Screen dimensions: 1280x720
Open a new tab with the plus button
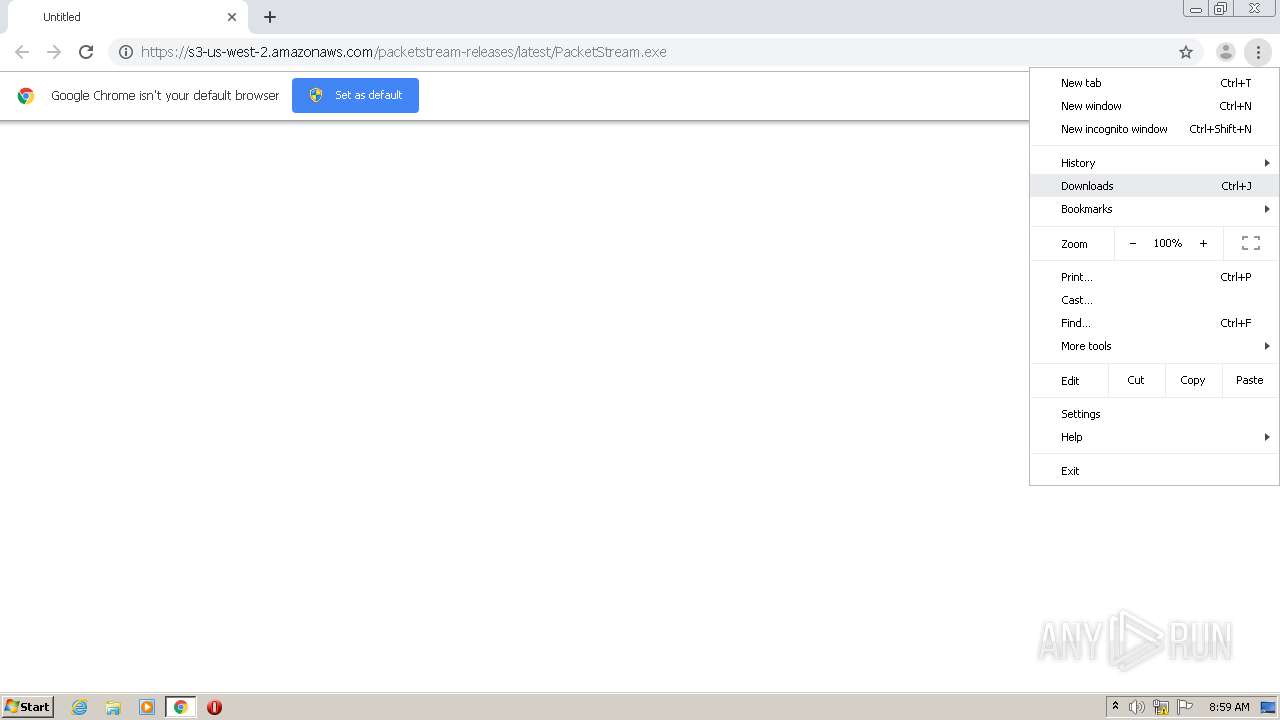[270, 17]
